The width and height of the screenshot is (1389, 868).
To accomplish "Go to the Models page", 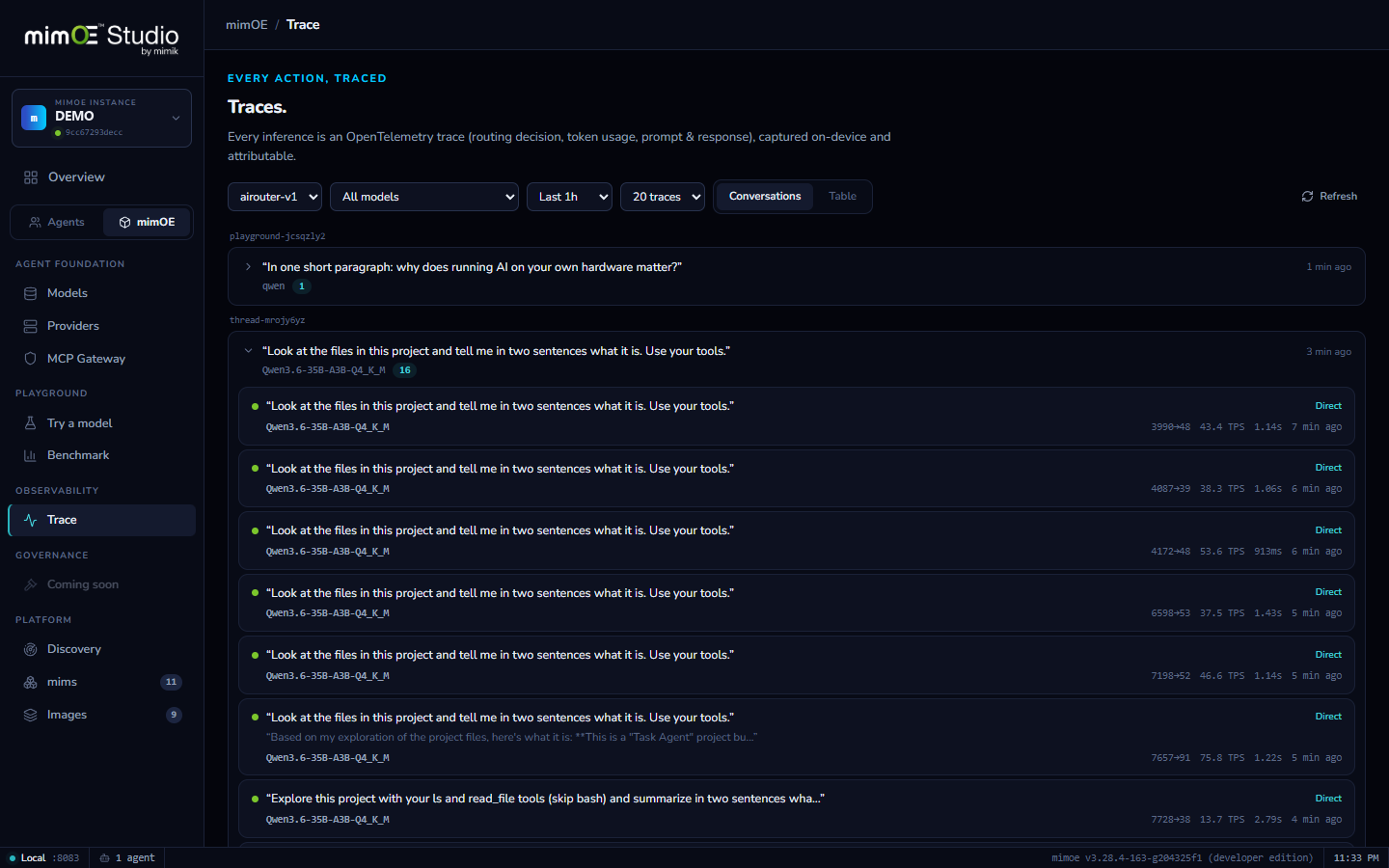I will pos(101,293).
